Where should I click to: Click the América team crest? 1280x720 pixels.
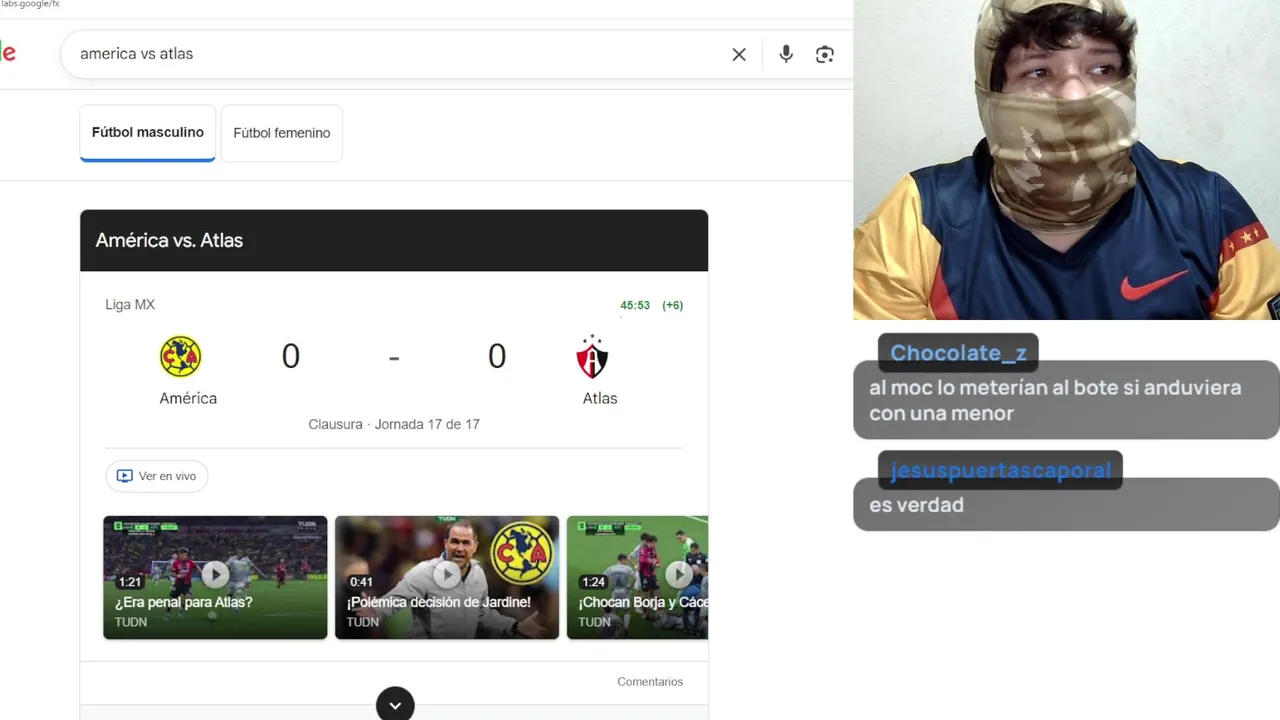181,357
